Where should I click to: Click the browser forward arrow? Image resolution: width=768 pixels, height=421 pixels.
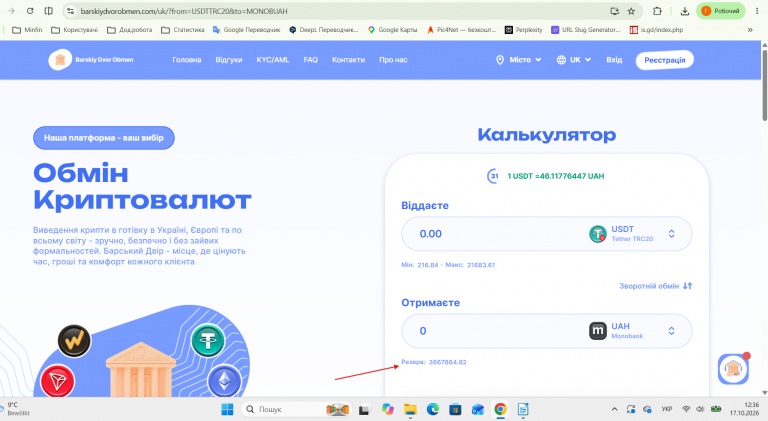pyautogui.click(x=12, y=11)
